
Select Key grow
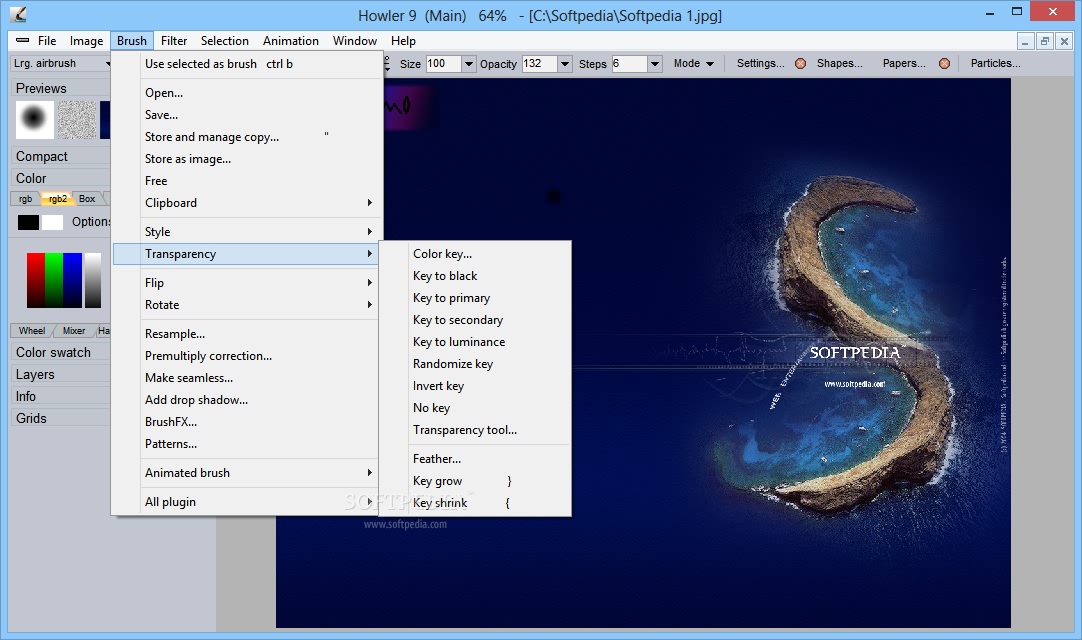tap(475, 481)
